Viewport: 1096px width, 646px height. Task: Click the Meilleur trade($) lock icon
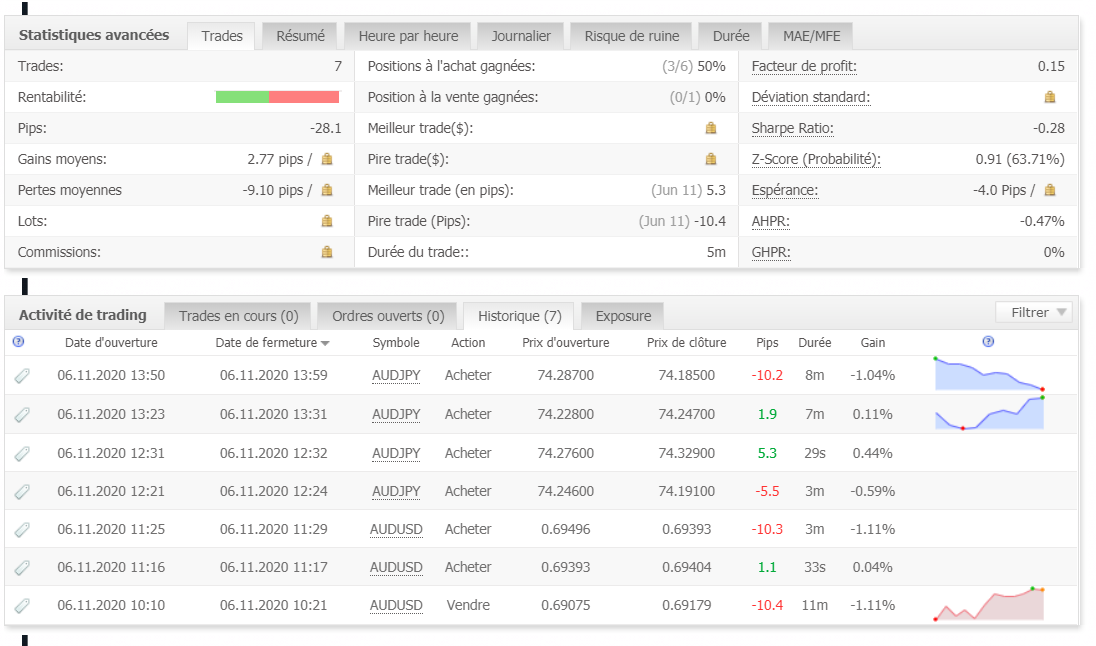tap(711, 128)
